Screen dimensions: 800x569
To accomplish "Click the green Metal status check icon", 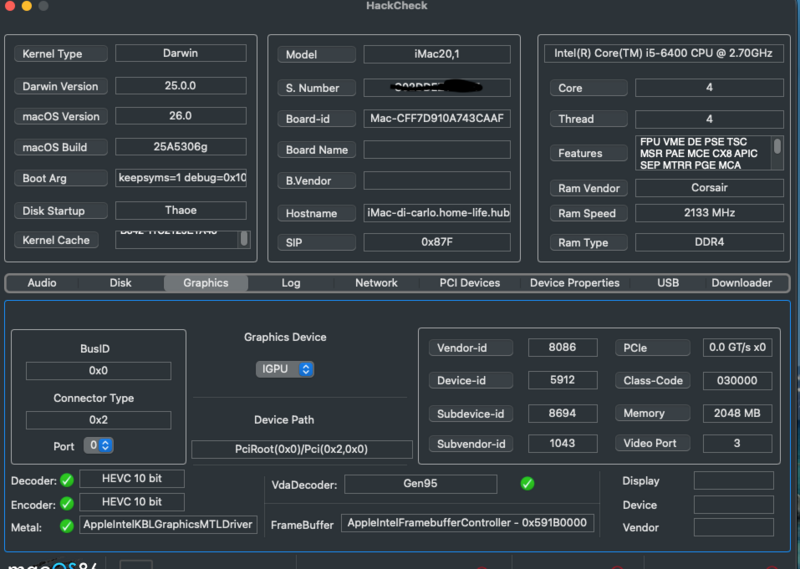I will click(x=67, y=526).
